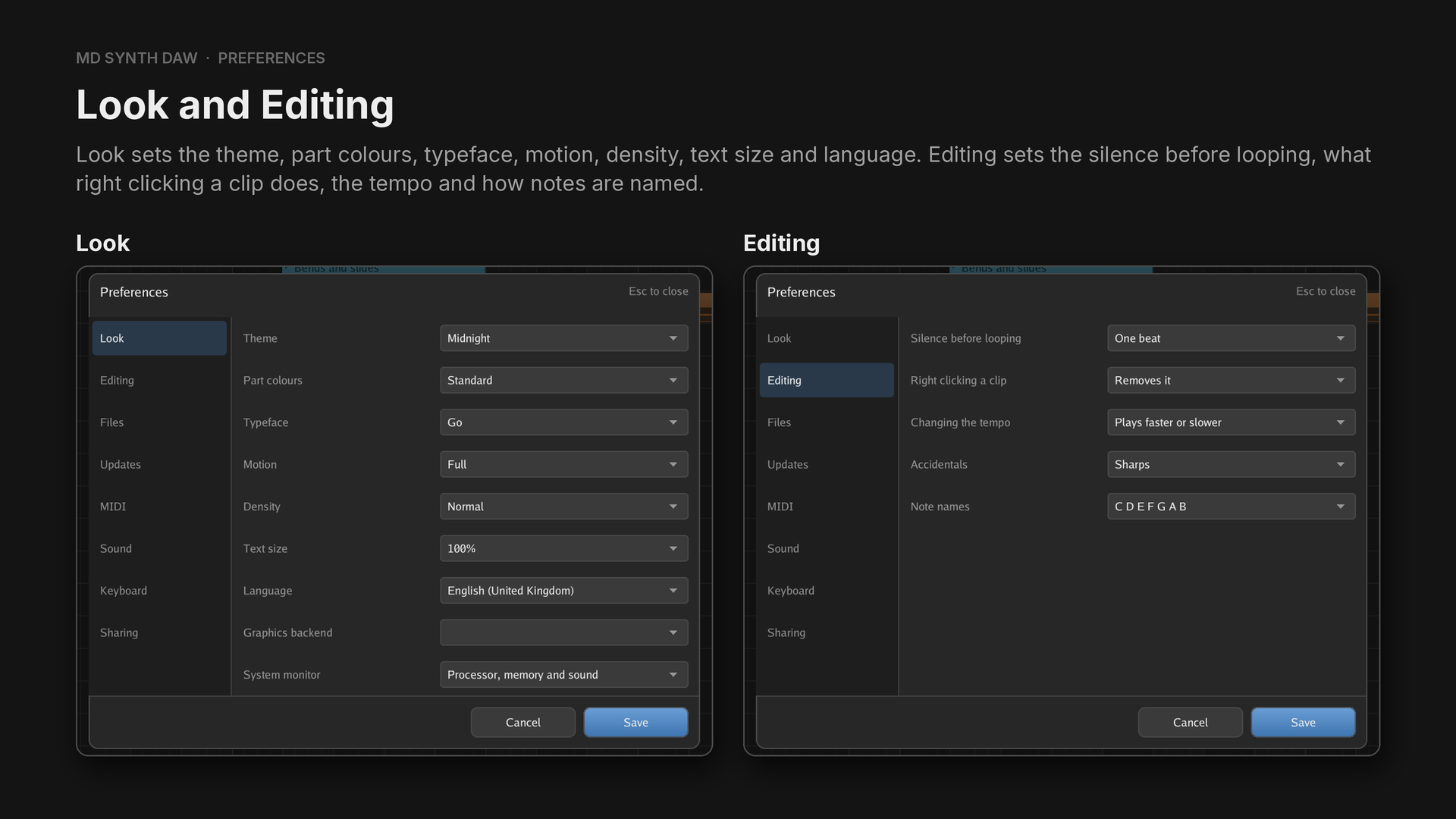Click the Text size label
The image size is (1456, 819).
click(x=265, y=548)
